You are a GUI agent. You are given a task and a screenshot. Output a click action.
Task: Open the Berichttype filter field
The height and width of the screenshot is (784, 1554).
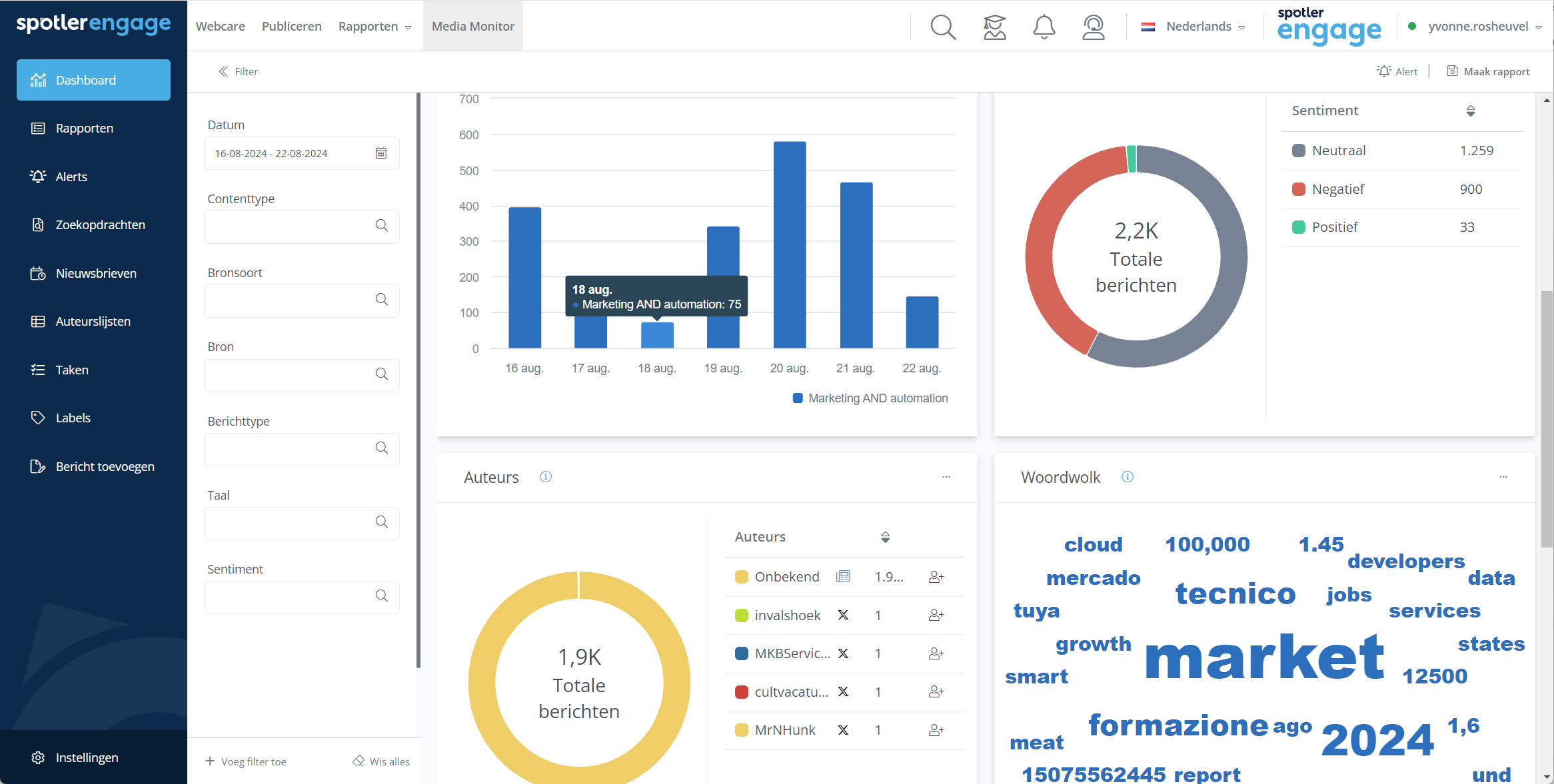click(302, 449)
